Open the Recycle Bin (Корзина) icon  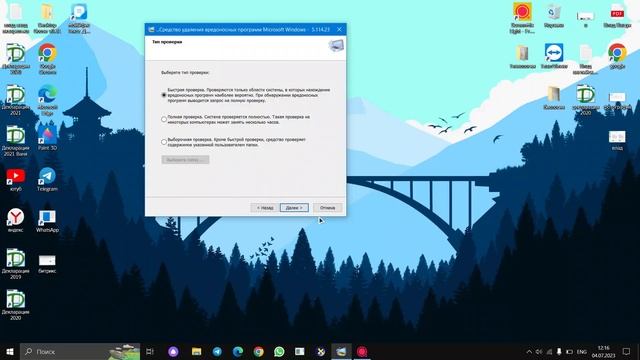click(554, 16)
